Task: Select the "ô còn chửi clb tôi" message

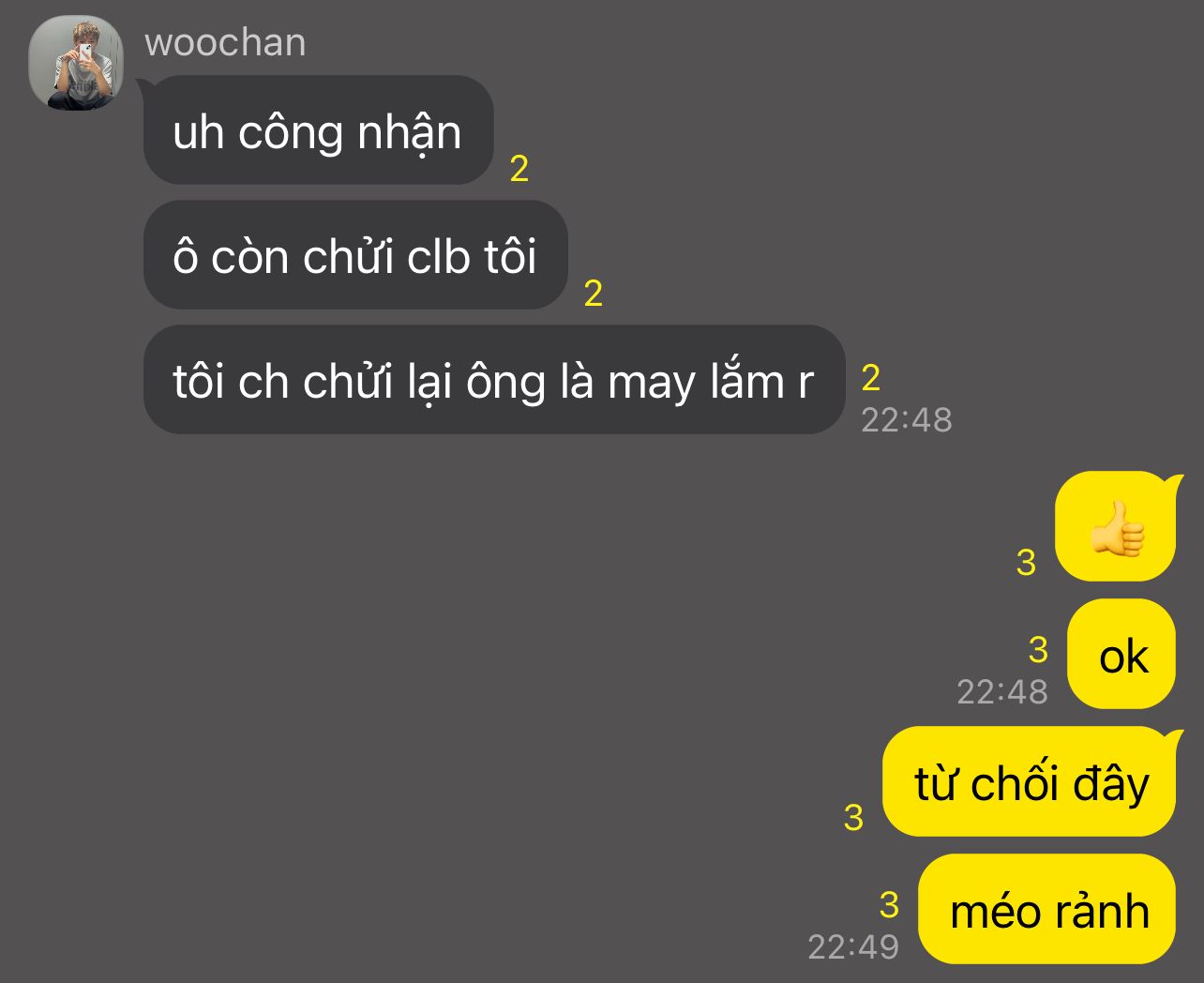Action: [355, 255]
